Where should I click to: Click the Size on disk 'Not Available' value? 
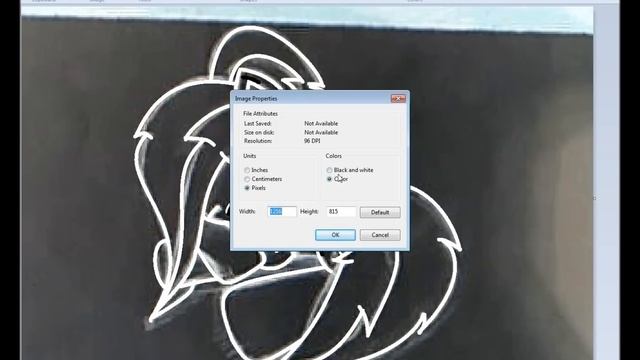(x=321, y=132)
